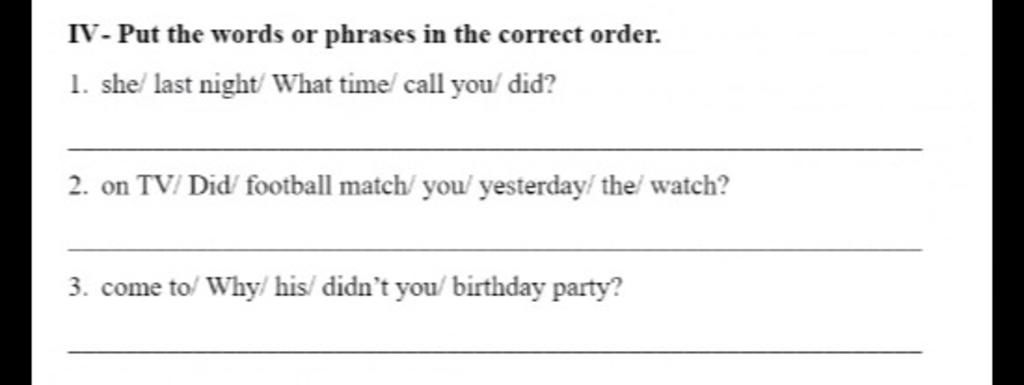This screenshot has height=385, width=1024.
Task: Click the word 'his' in question 3
Action: tap(289, 287)
